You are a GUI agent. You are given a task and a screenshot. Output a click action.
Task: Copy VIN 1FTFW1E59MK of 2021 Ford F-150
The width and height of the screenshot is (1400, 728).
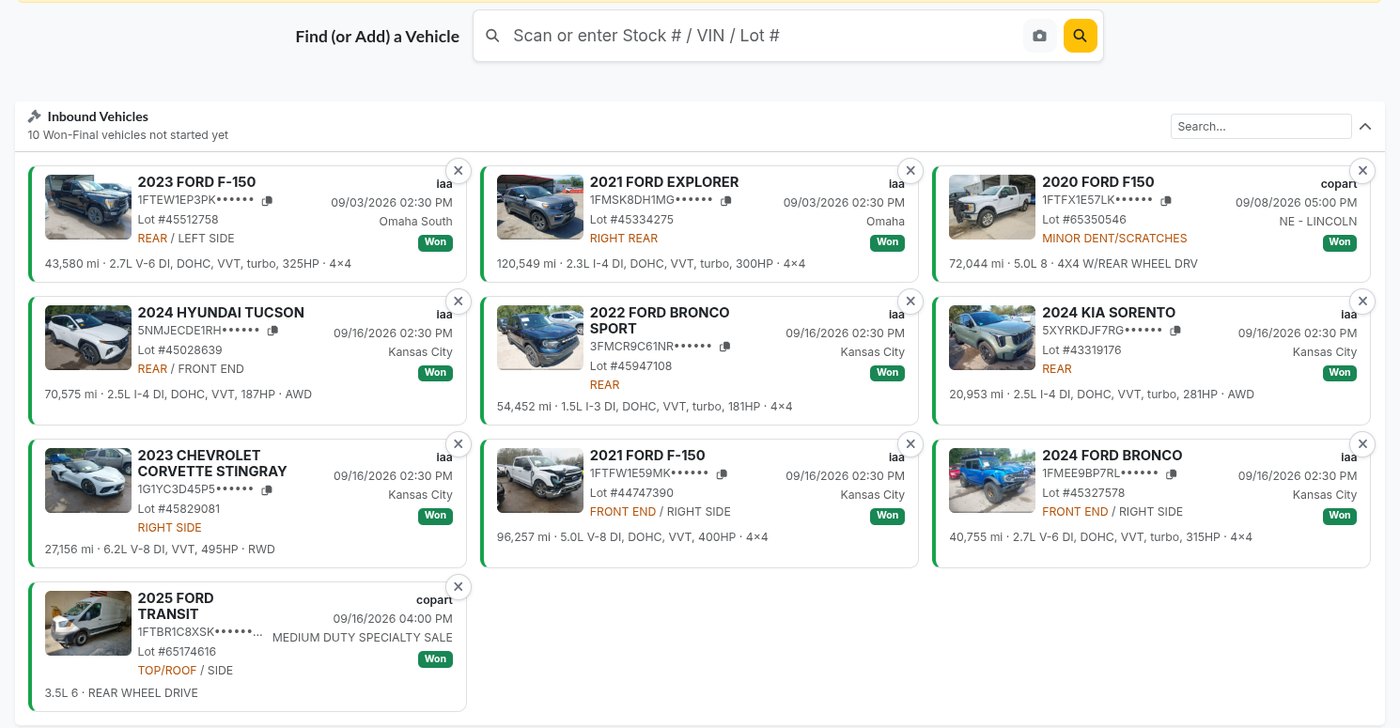click(722, 474)
